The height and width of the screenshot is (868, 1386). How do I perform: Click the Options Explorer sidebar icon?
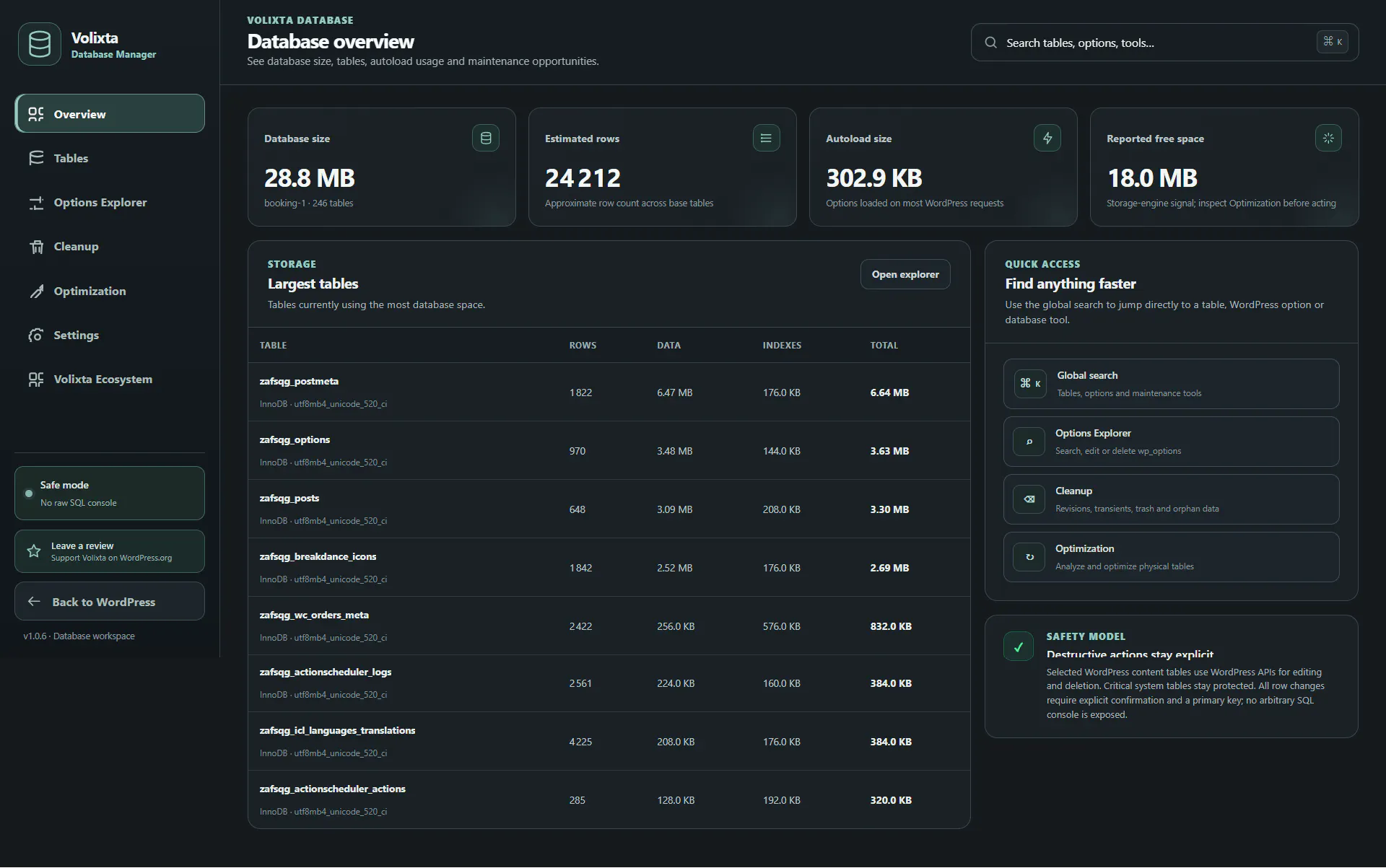point(36,203)
